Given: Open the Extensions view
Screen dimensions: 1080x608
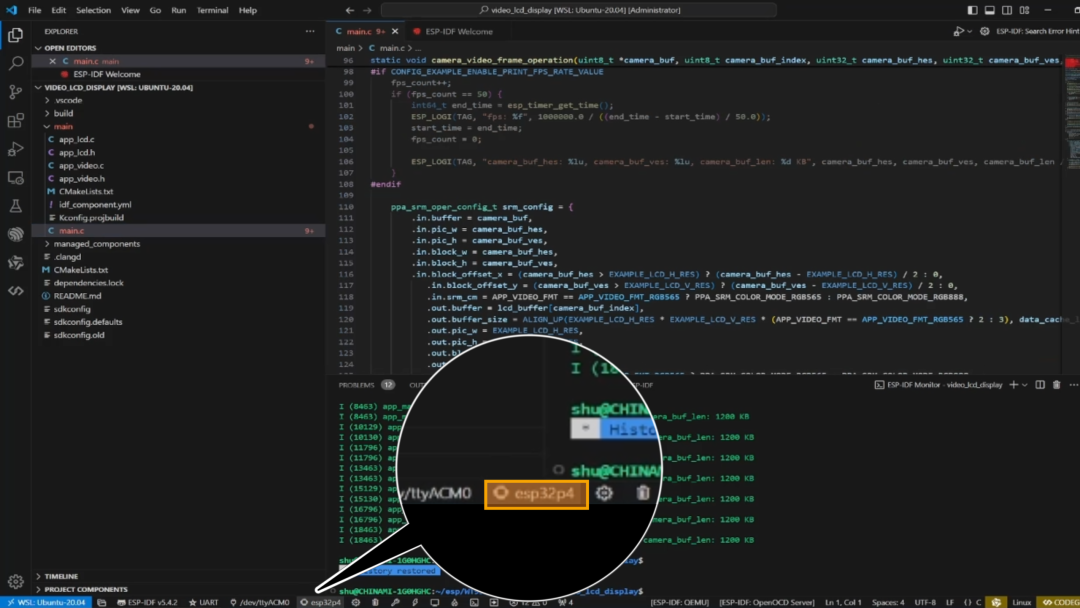Looking at the screenshot, I should [15, 120].
